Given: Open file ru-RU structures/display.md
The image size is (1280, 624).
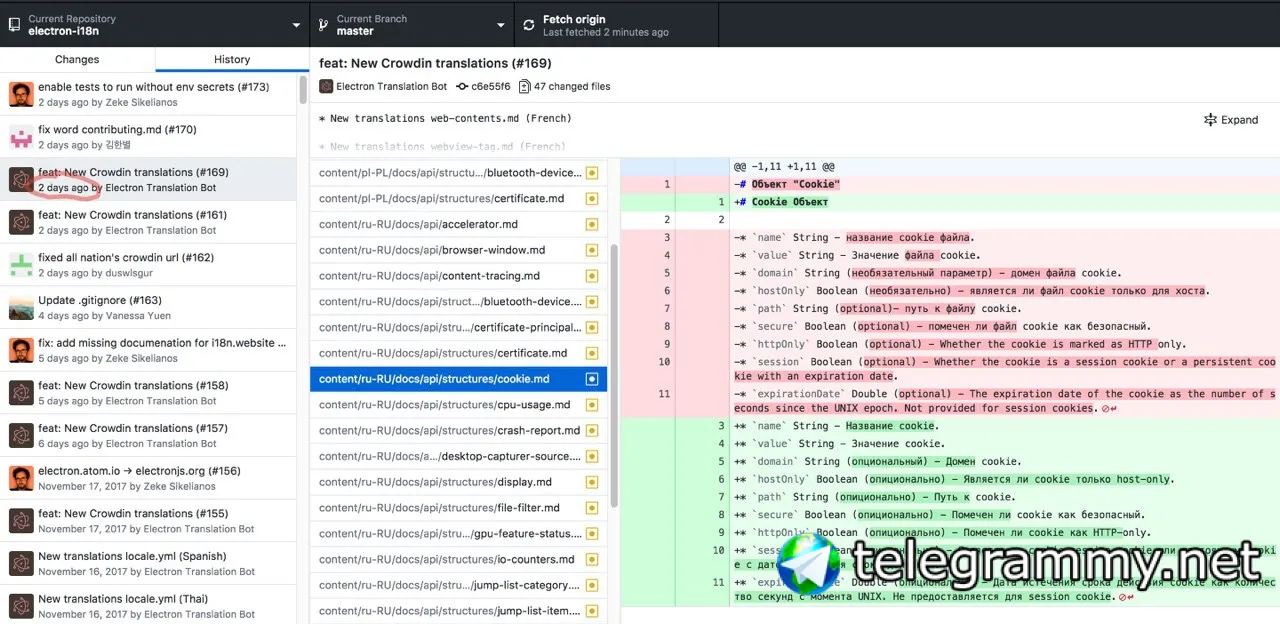Looking at the screenshot, I should coord(458,482).
